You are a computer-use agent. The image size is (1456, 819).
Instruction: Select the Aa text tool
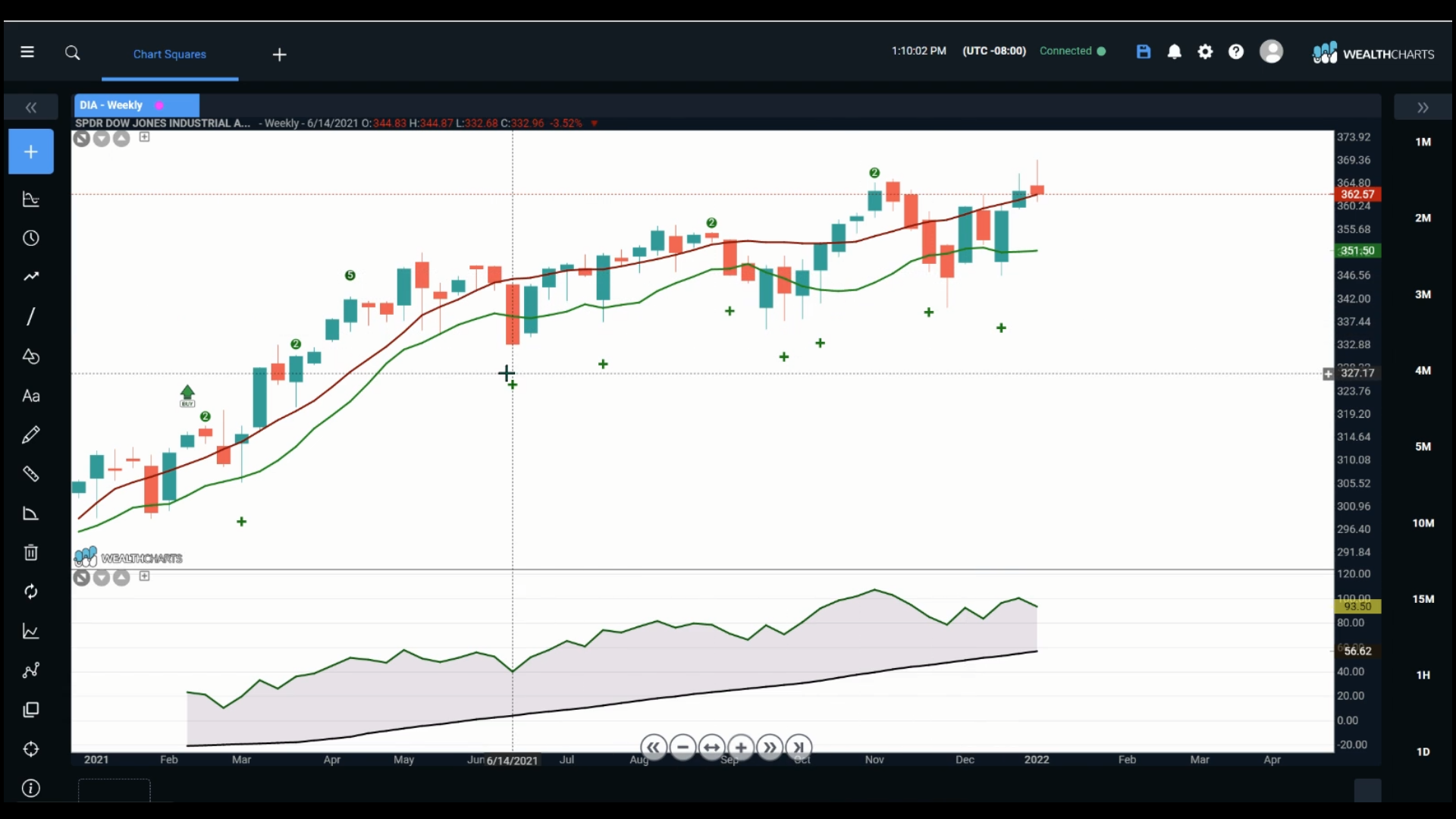point(31,396)
